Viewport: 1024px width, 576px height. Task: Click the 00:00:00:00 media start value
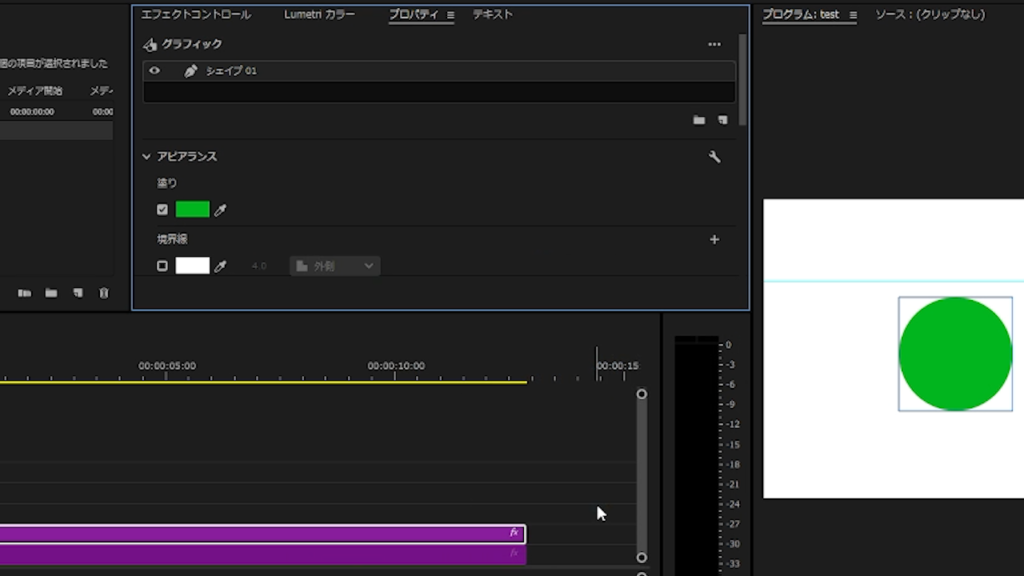(x=32, y=112)
